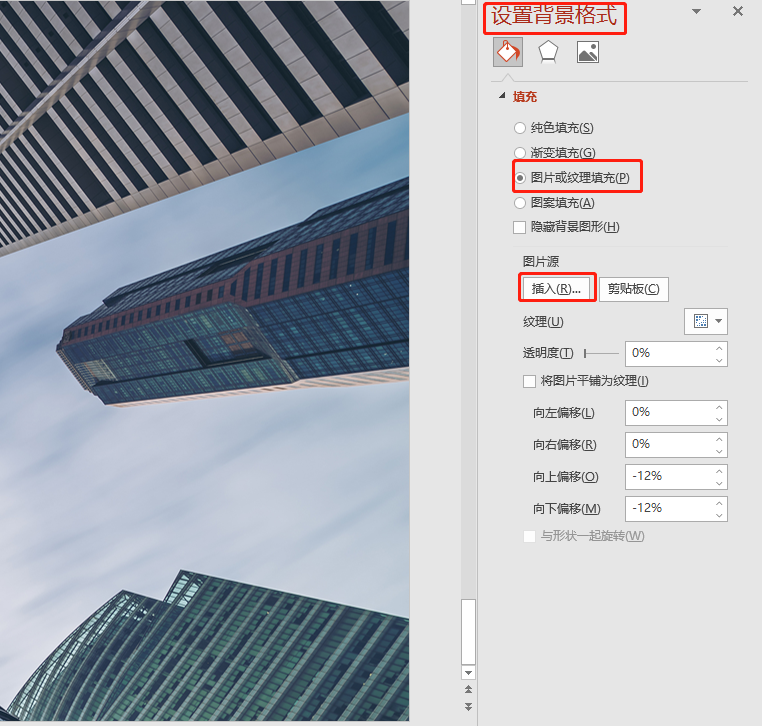
Task: Increase 向右偏移 with up arrow
Action: point(719,439)
